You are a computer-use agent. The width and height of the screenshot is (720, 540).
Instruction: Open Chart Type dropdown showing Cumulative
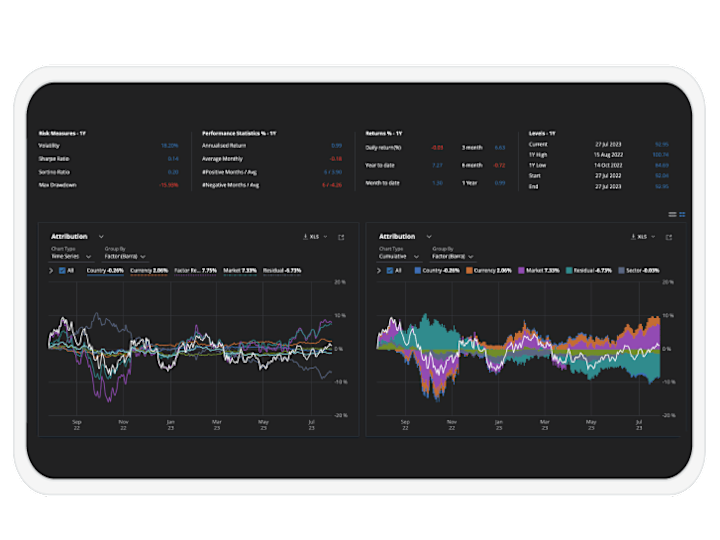399,257
